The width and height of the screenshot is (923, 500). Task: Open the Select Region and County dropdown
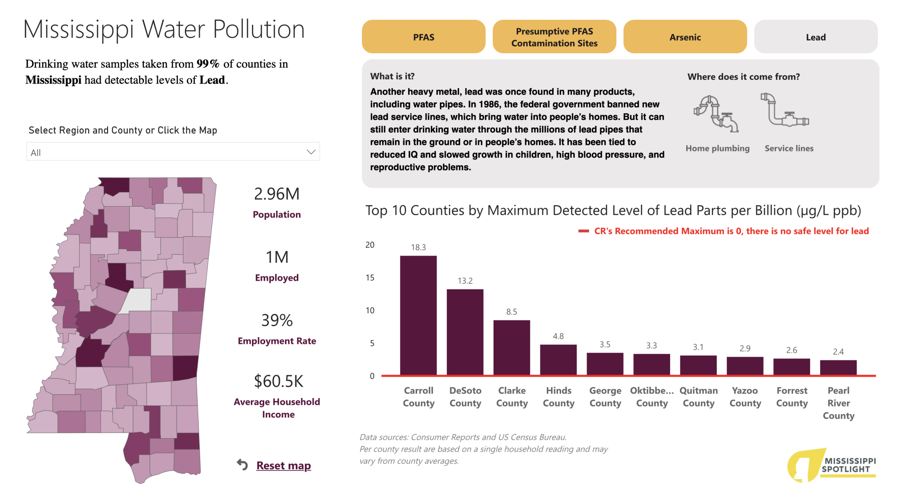(172, 152)
